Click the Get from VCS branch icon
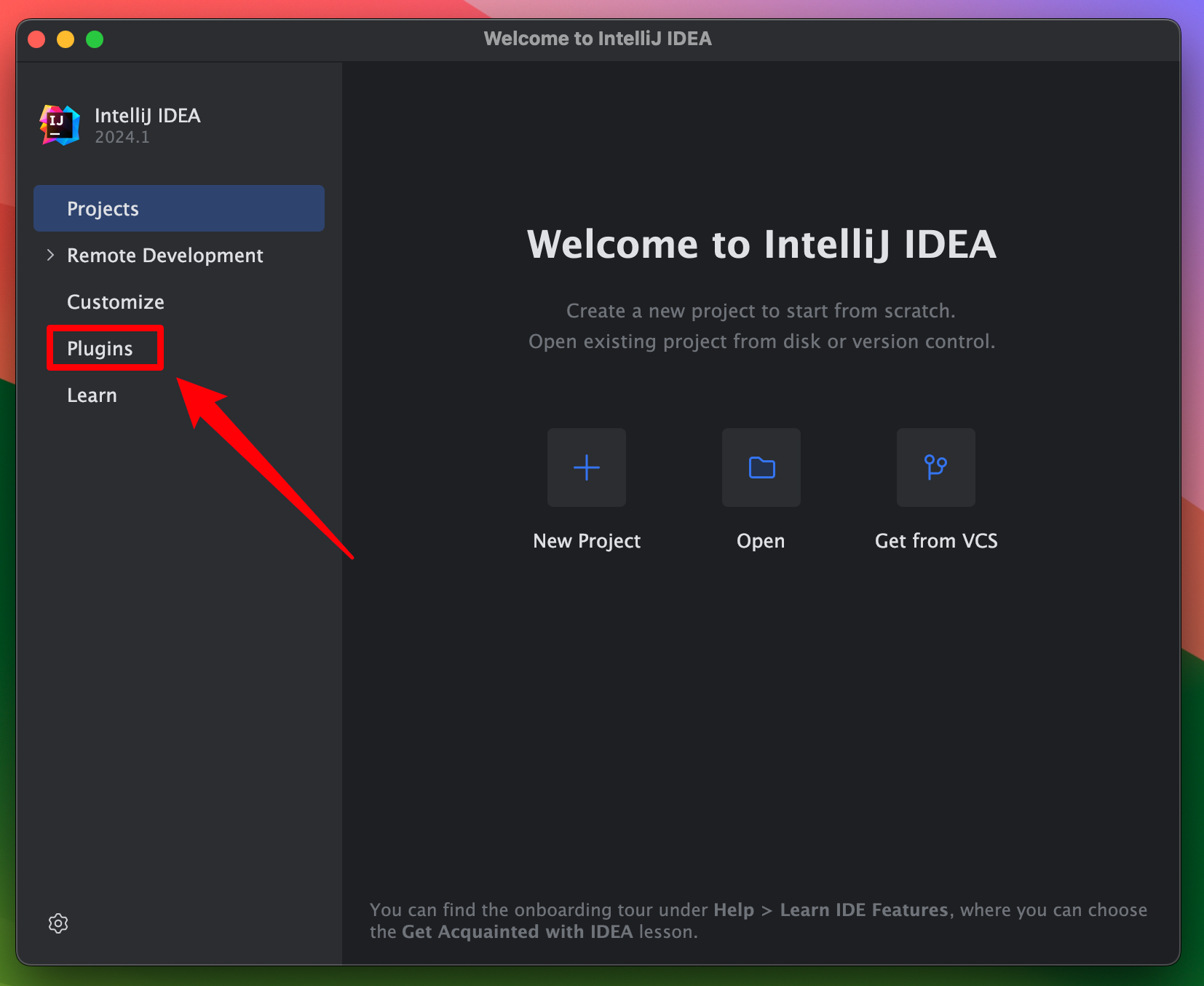This screenshot has height=986, width=1204. (x=936, y=468)
